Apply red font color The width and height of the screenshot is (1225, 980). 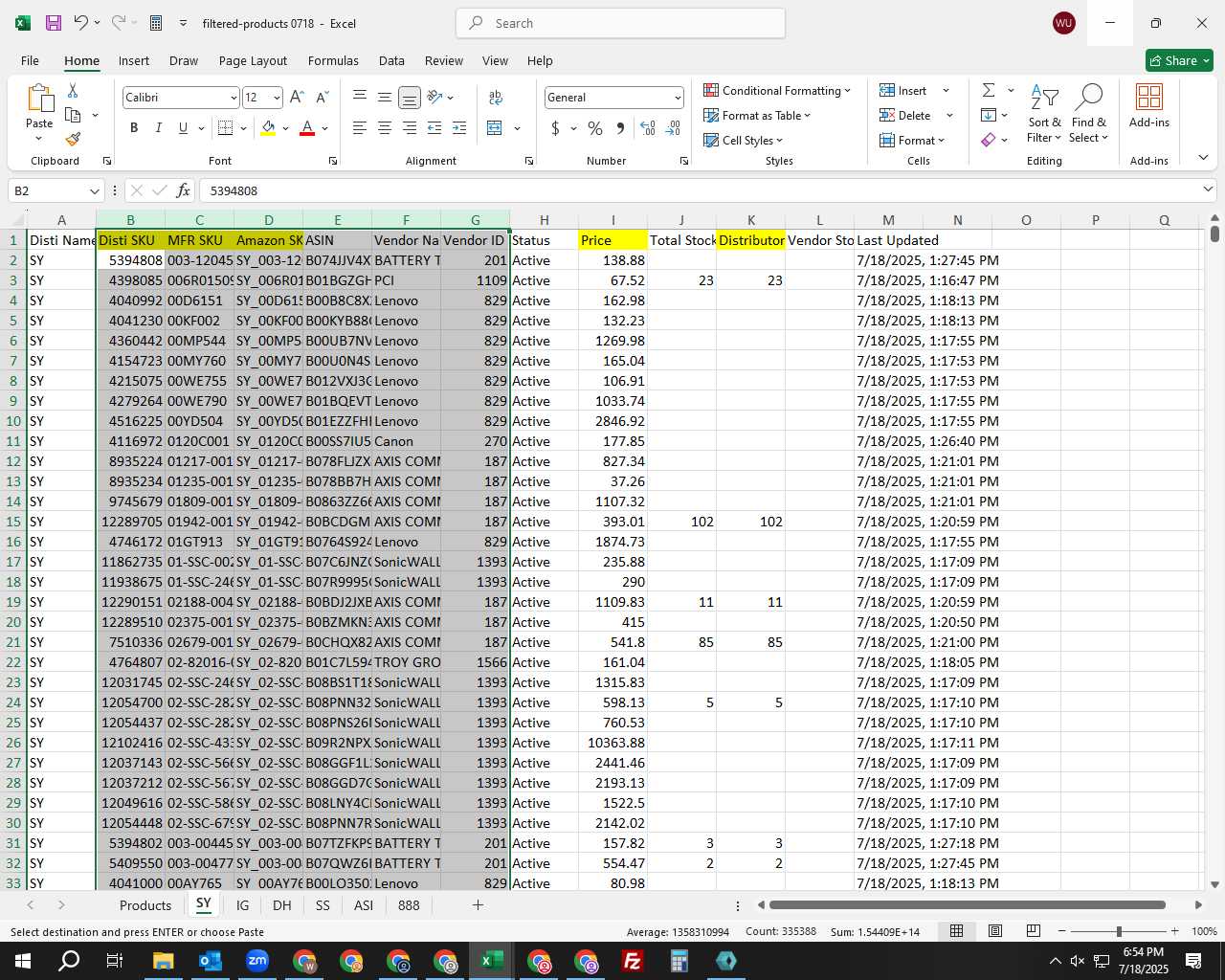click(x=307, y=127)
